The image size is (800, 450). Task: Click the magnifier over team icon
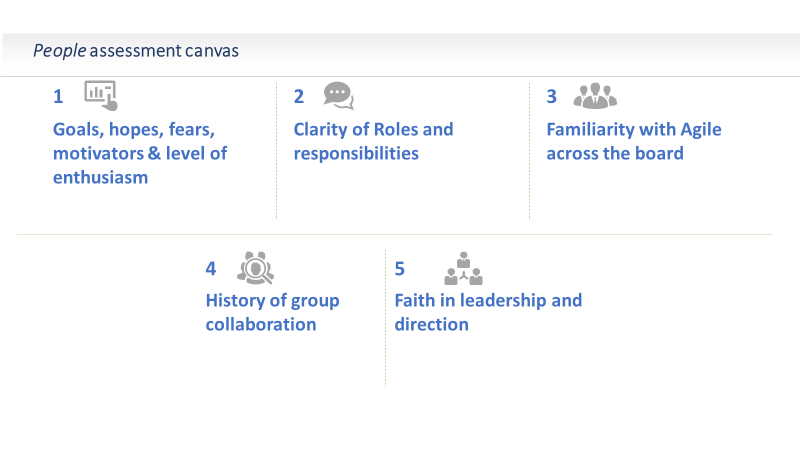pos(255,267)
